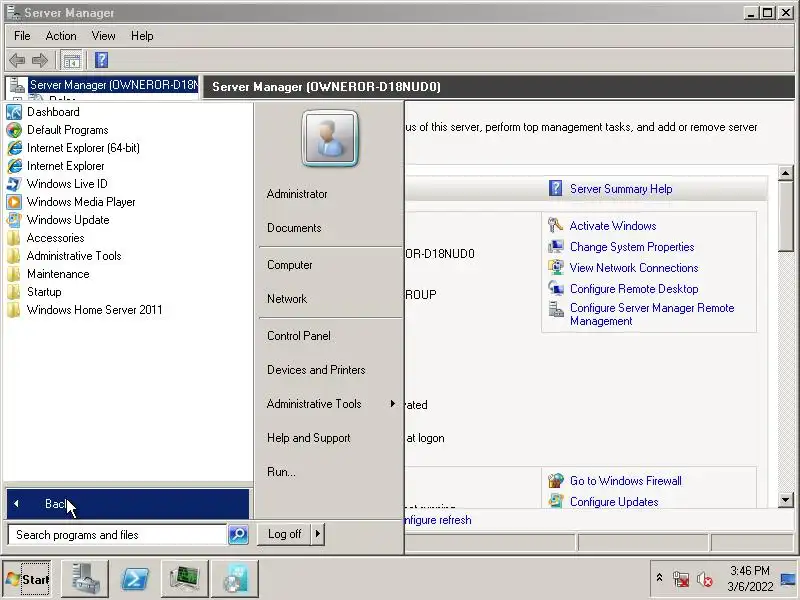Click the Activate Windows keys icon

tap(555, 225)
